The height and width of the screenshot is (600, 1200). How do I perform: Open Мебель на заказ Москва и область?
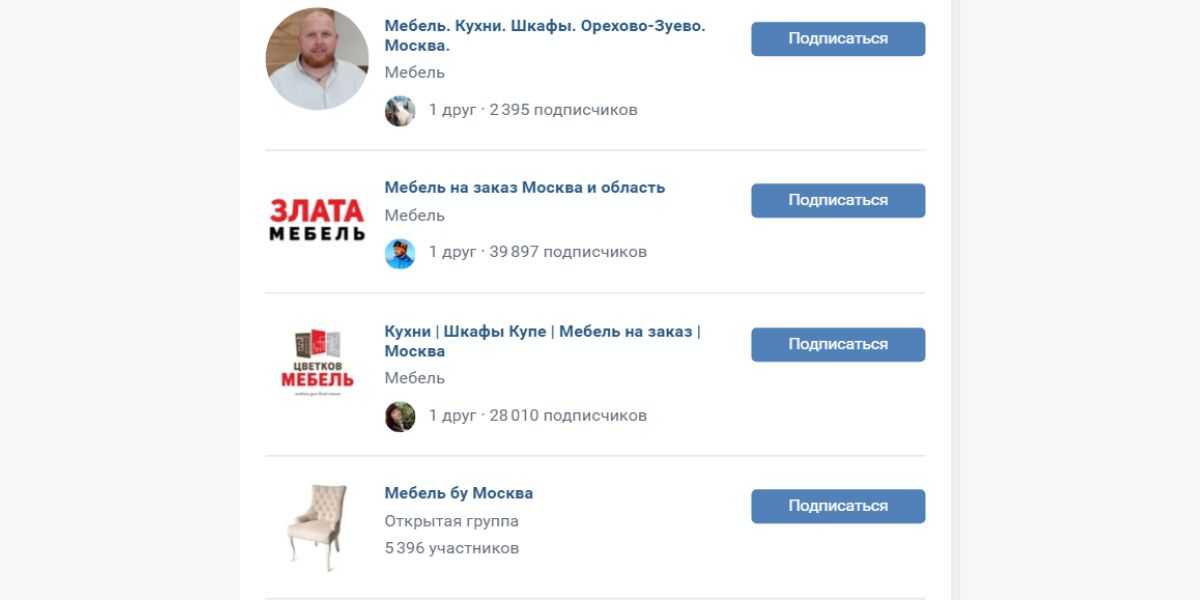click(525, 188)
